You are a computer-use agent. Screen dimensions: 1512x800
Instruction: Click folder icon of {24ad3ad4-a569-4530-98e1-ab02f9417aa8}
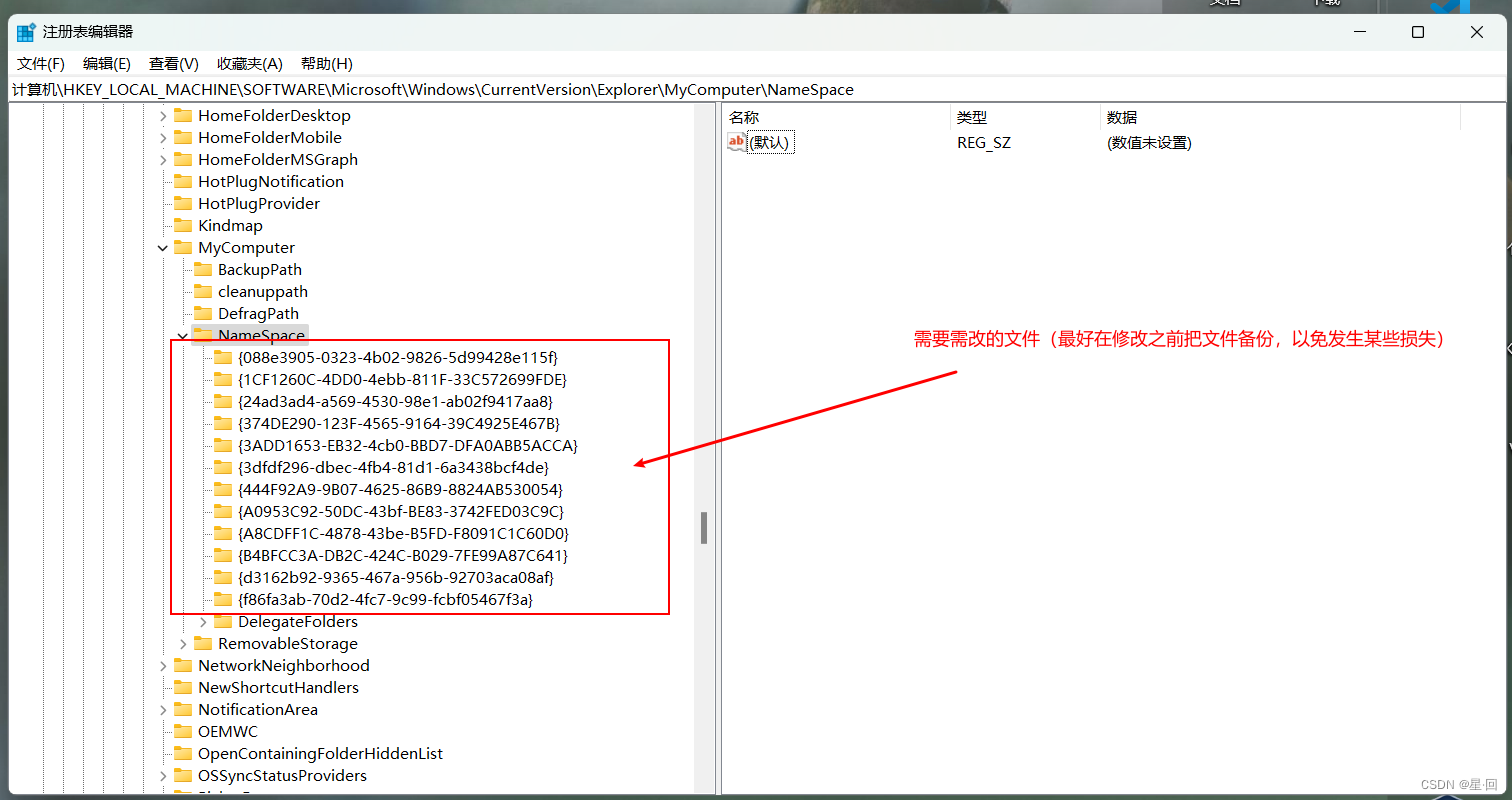tap(223, 401)
